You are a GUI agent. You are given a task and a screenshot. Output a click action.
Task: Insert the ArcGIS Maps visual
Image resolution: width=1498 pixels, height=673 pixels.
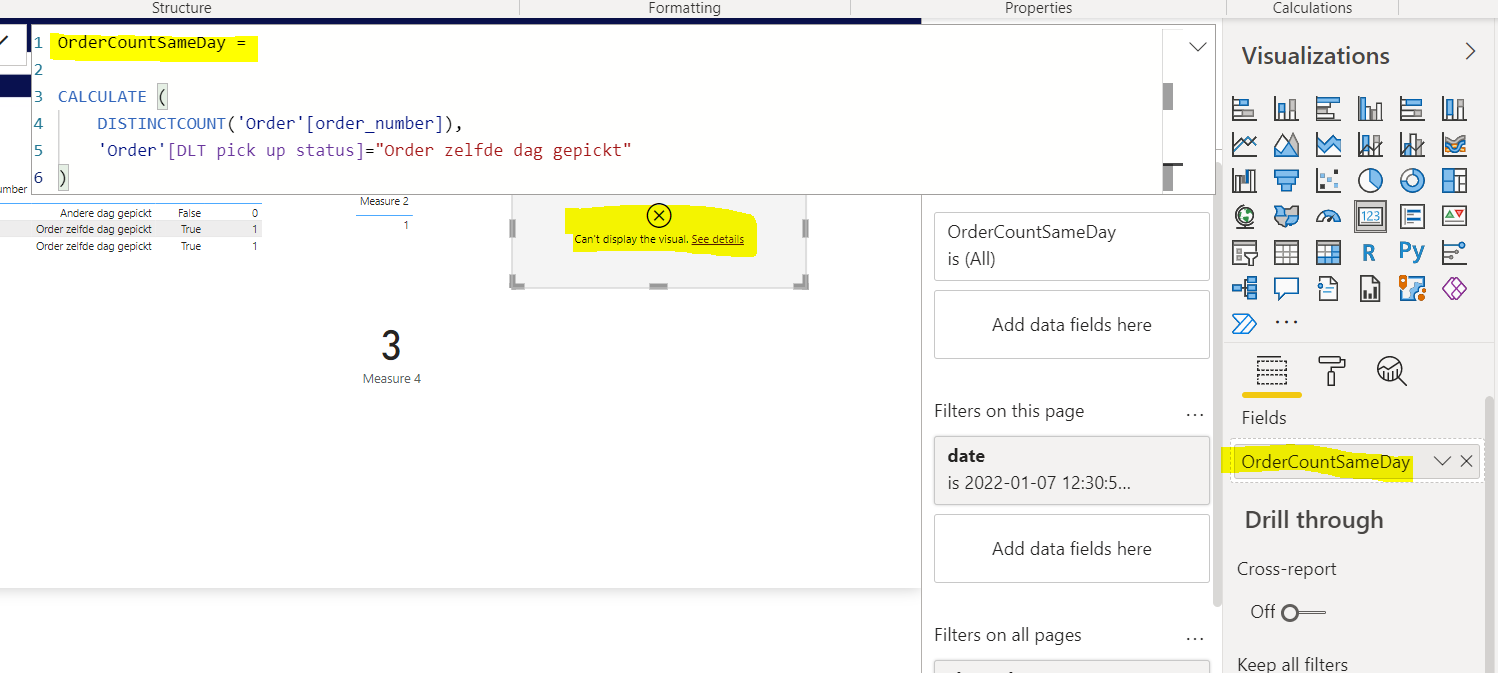pyautogui.click(x=1412, y=288)
